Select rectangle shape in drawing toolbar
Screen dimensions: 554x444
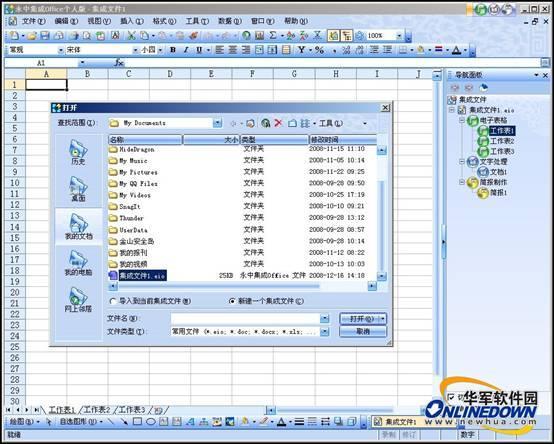tap(137, 421)
